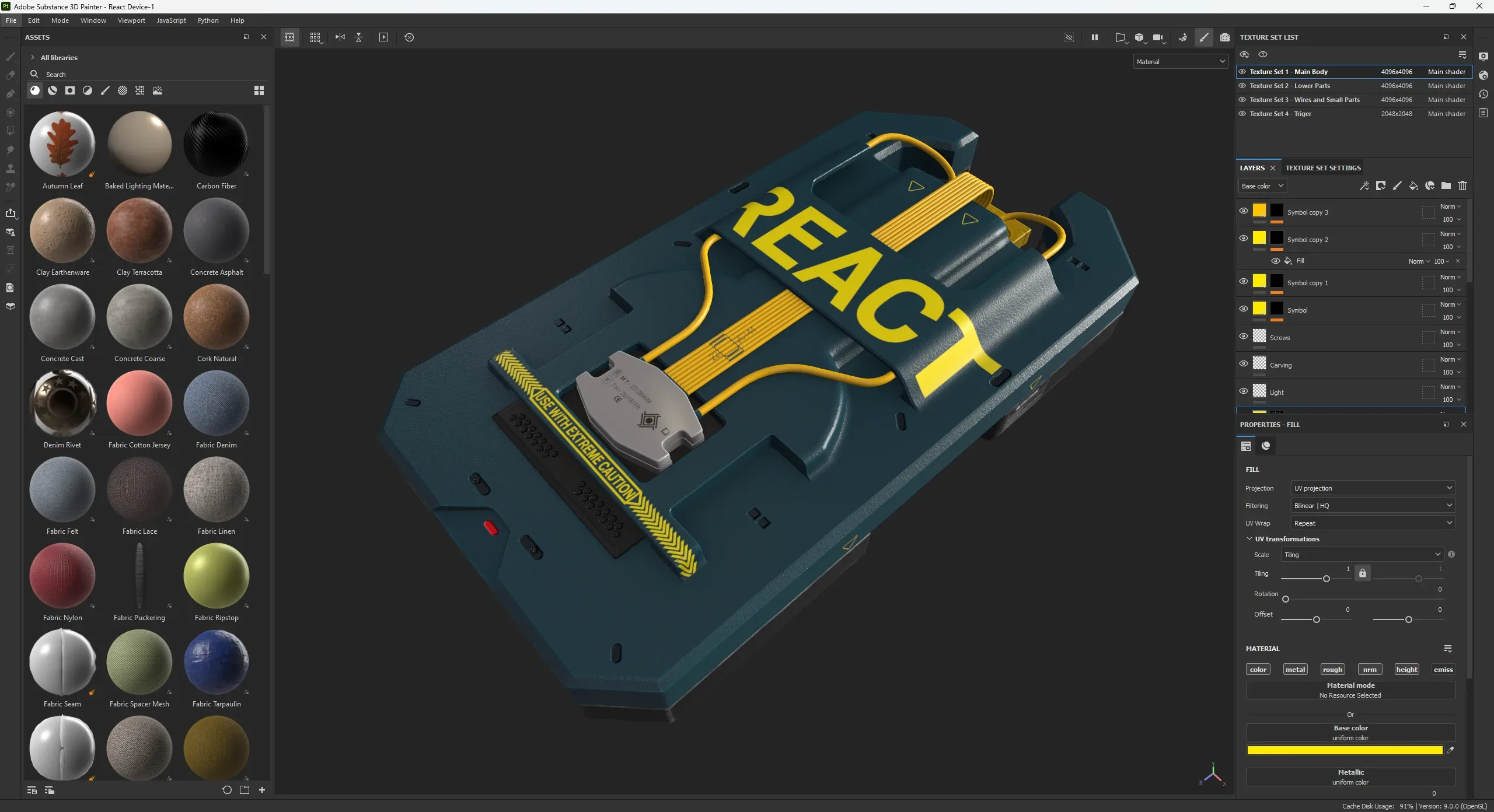Adjust the Tiling slider handle
The height and width of the screenshot is (812, 1494).
pyautogui.click(x=1327, y=579)
